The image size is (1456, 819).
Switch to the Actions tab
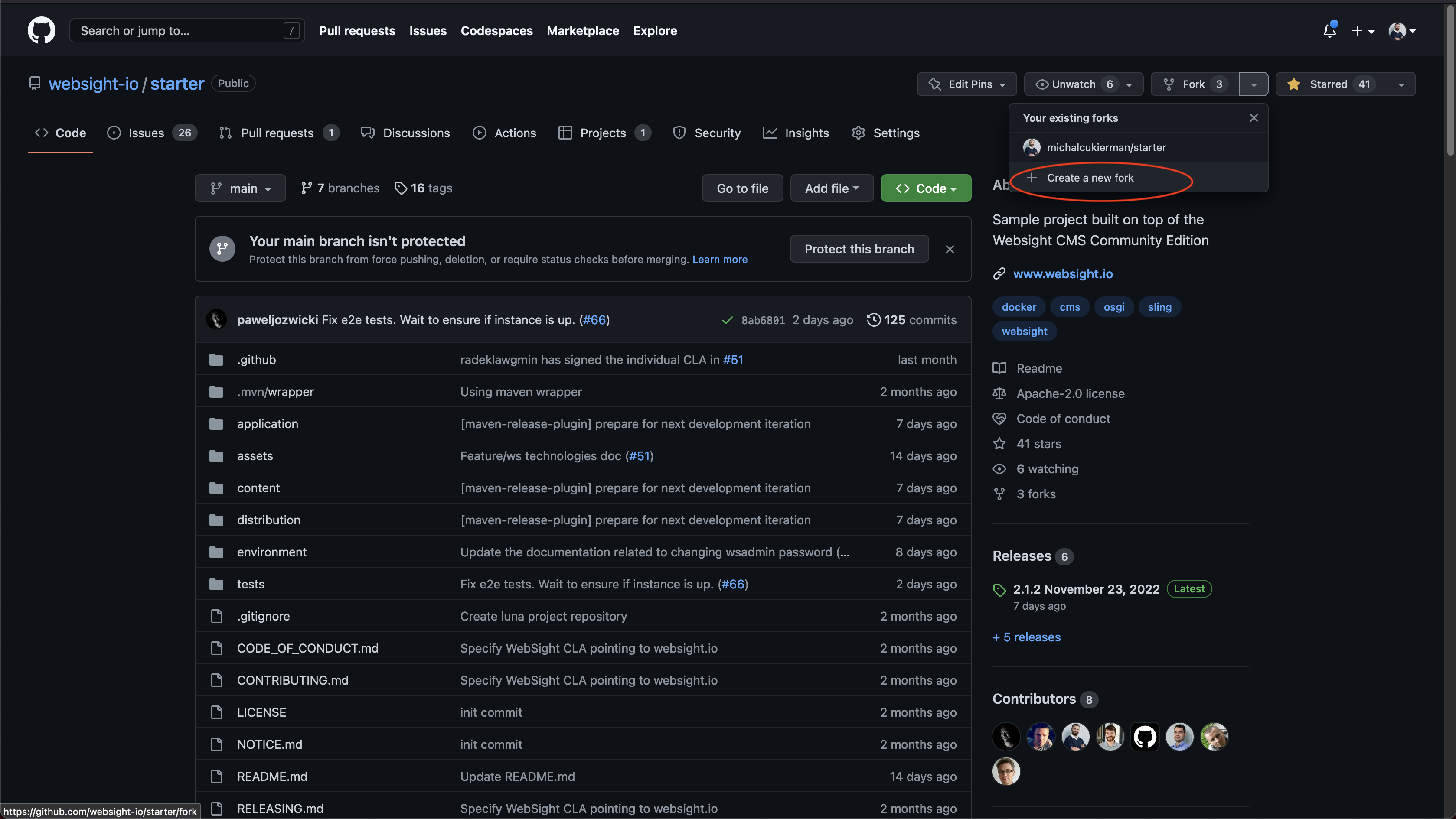pos(504,133)
